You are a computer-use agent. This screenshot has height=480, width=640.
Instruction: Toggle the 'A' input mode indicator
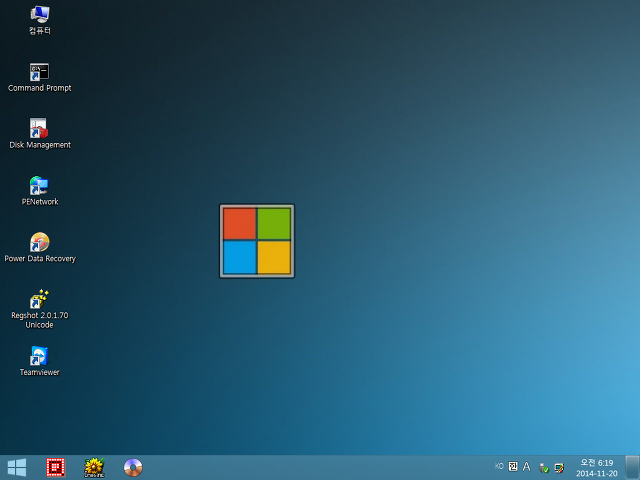pyautogui.click(x=527, y=466)
